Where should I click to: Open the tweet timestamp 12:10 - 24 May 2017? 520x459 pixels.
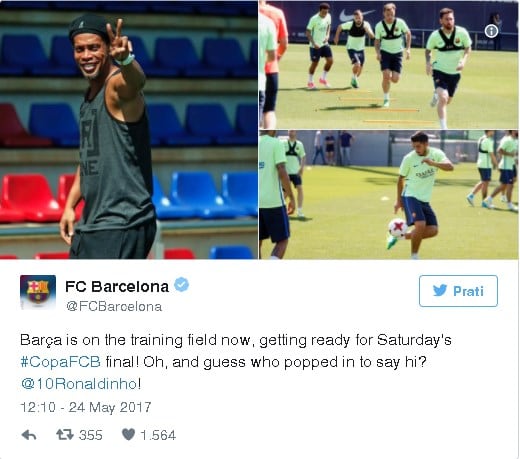pos(86,407)
